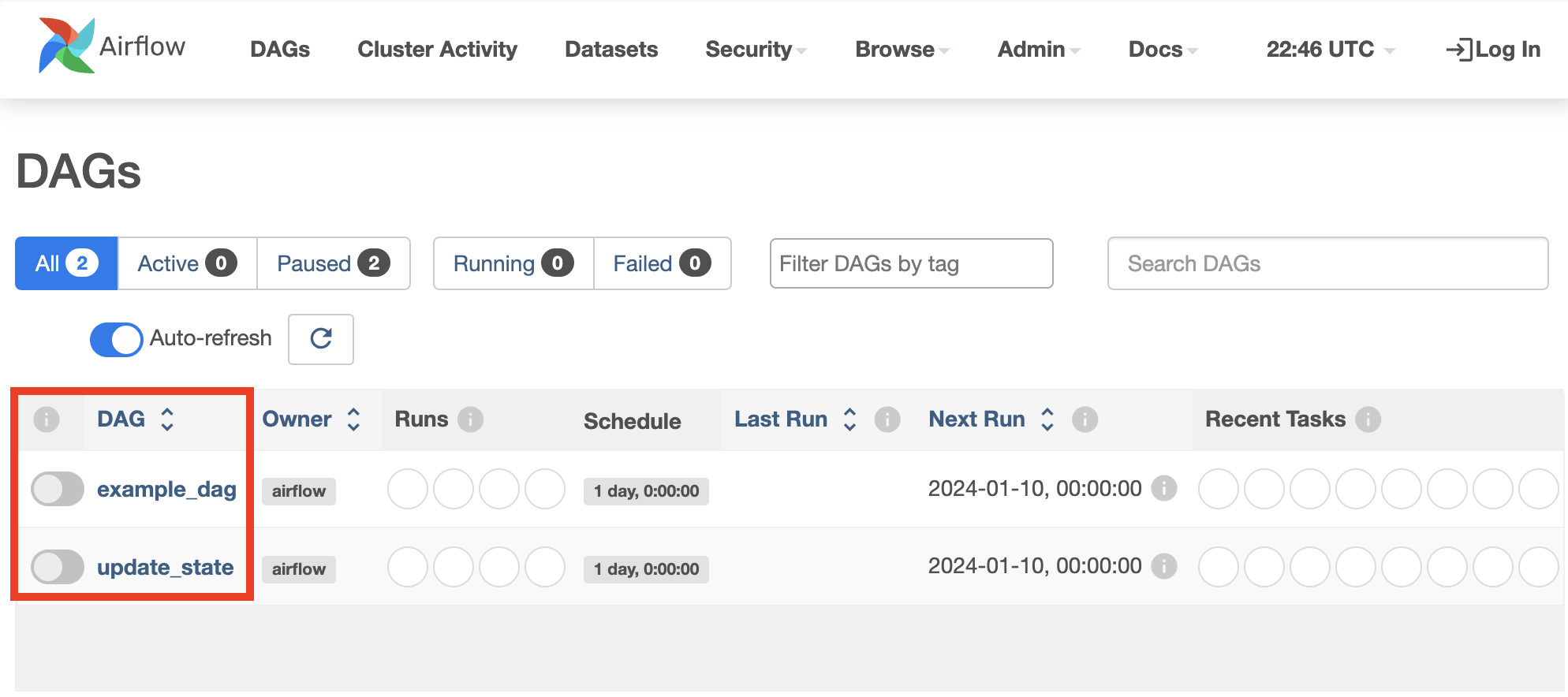1568x697 pixels.
Task: Open the Admin dropdown menu
Action: click(x=1039, y=50)
